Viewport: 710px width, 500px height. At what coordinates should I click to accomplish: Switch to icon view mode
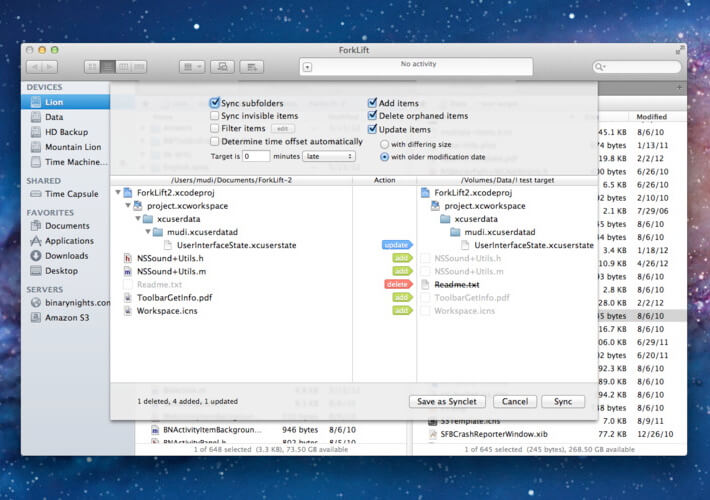(x=92, y=67)
